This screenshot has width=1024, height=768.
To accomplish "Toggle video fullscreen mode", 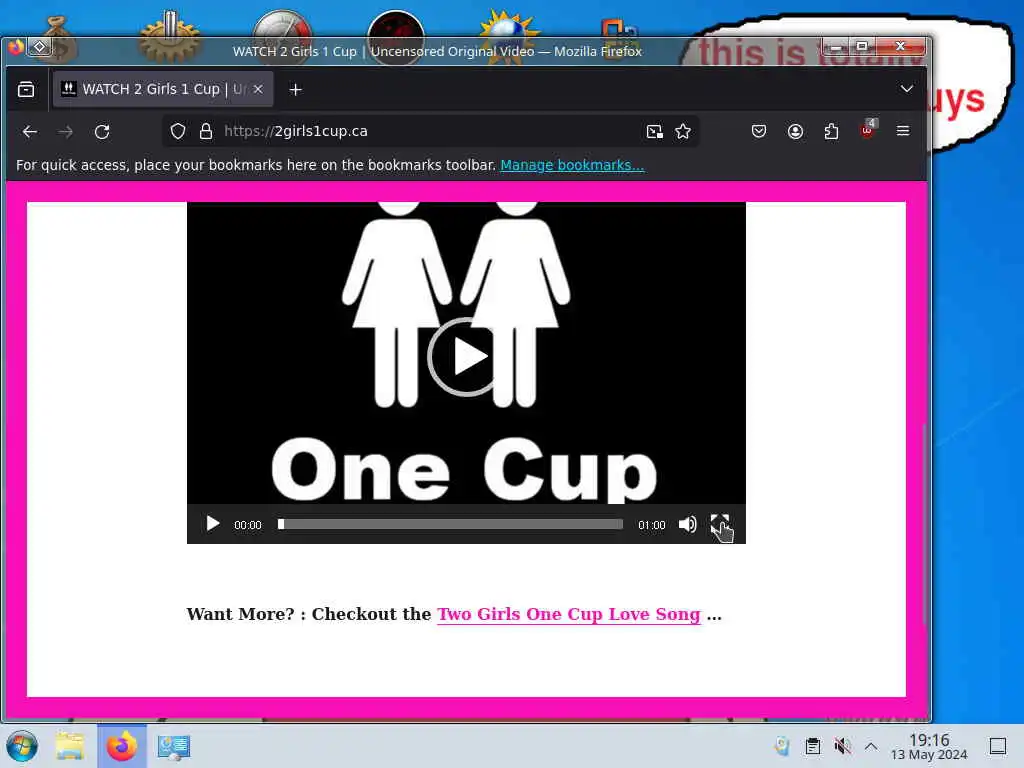I will coord(719,524).
